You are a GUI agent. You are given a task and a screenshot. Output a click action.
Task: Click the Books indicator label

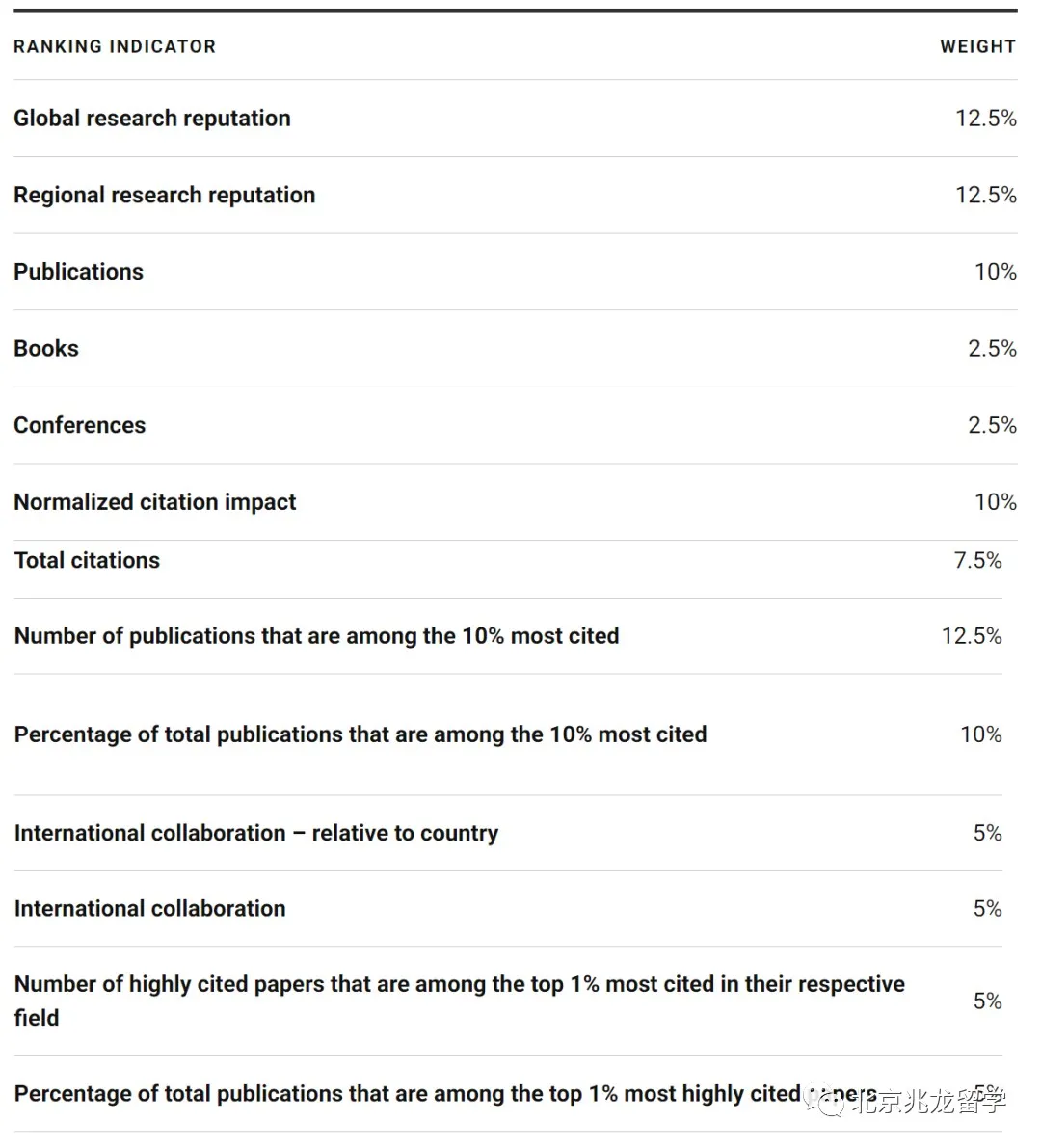[46, 348]
